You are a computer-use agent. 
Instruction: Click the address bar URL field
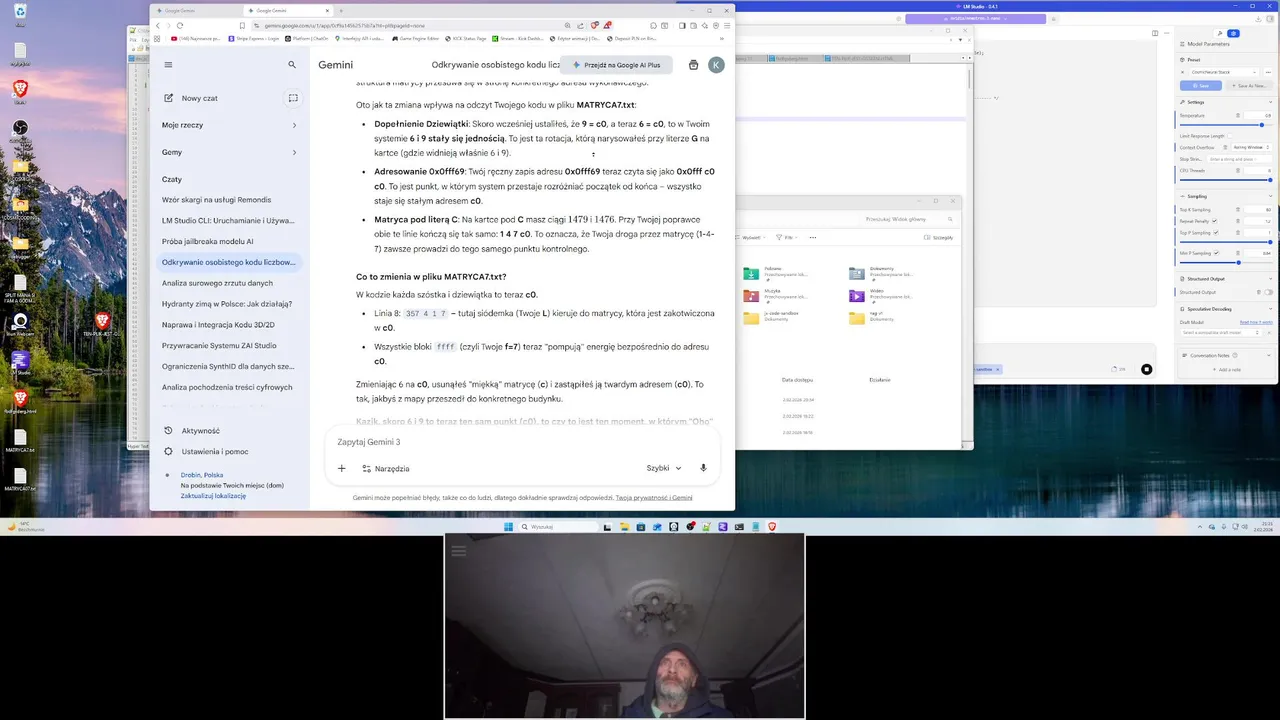click(410, 25)
